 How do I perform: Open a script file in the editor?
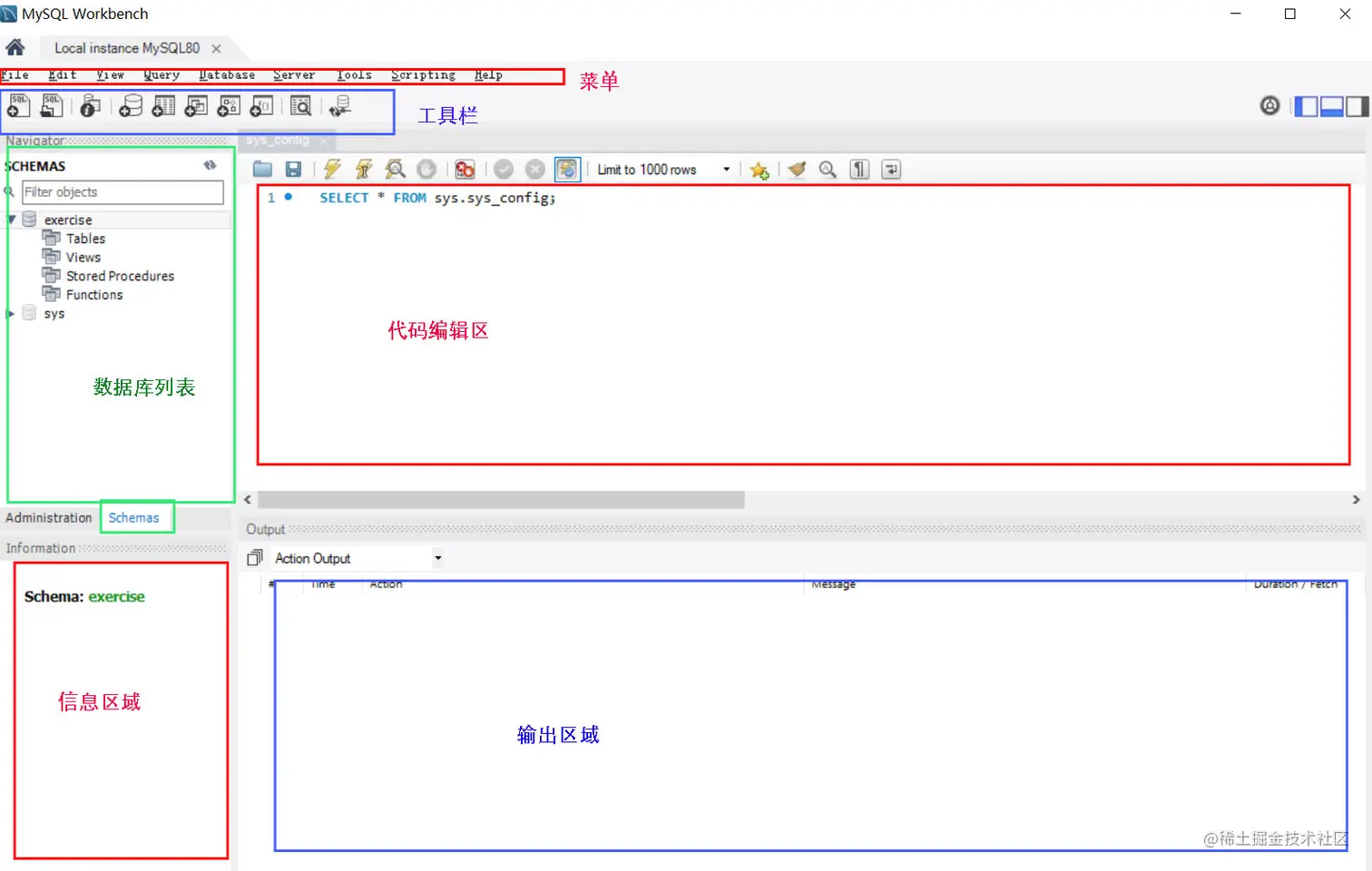(262, 169)
